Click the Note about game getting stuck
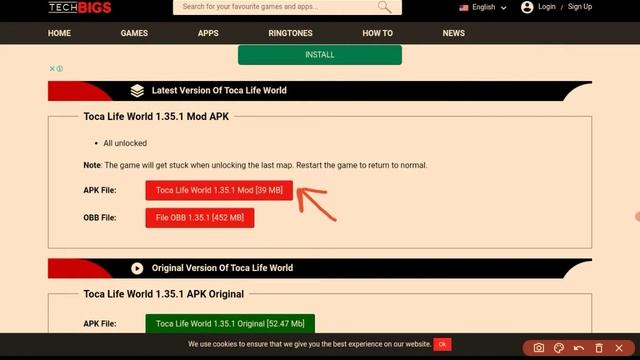The image size is (640, 360). point(255,165)
